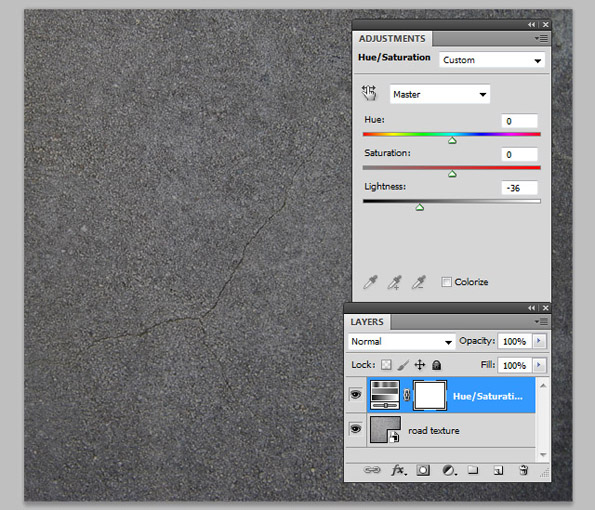Image resolution: width=595 pixels, height=510 pixels.
Task: Pick the subtract-from-sample eyedropper tool
Action: (419, 282)
